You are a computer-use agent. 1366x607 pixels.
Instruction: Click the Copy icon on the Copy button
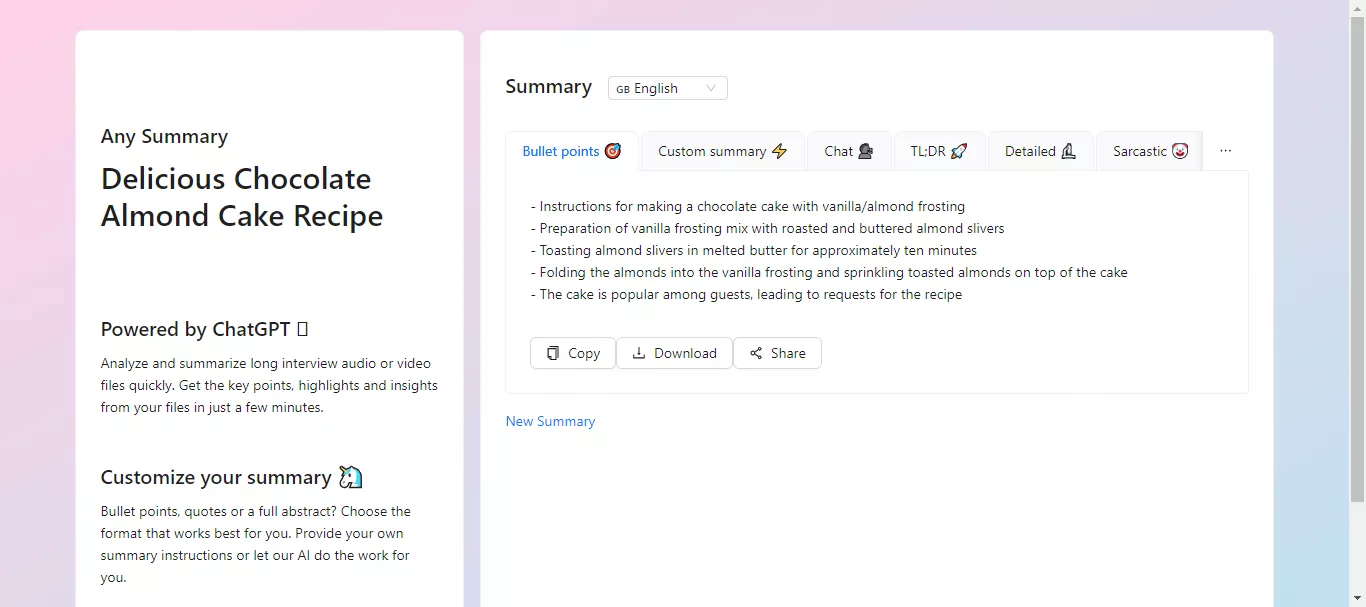click(553, 353)
